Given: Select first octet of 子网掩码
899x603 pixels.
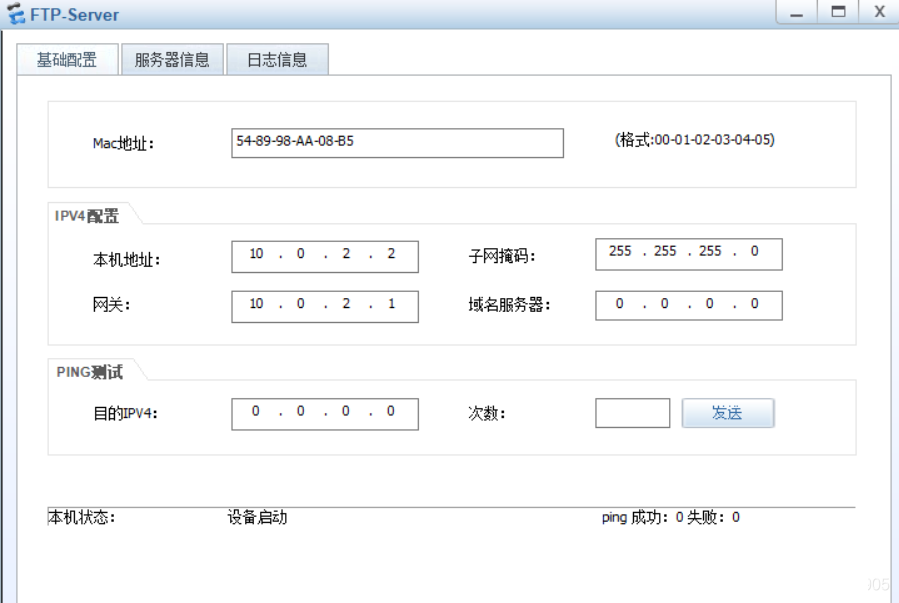Looking at the screenshot, I should coord(620,252).
